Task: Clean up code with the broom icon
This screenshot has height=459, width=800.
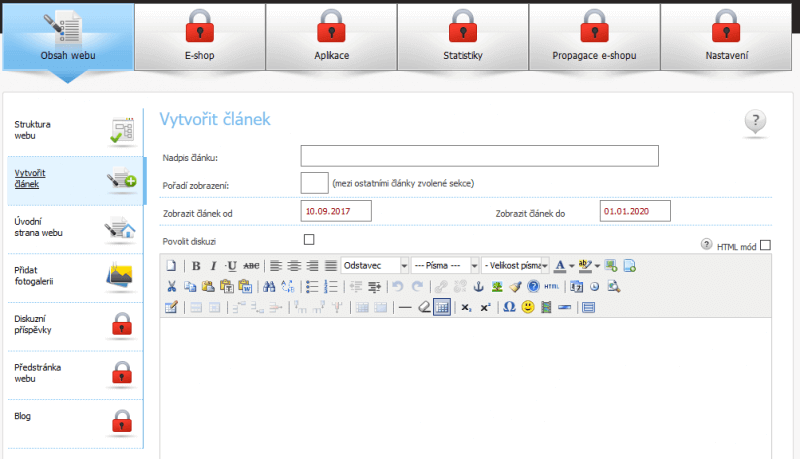Action: click(515, 287)
